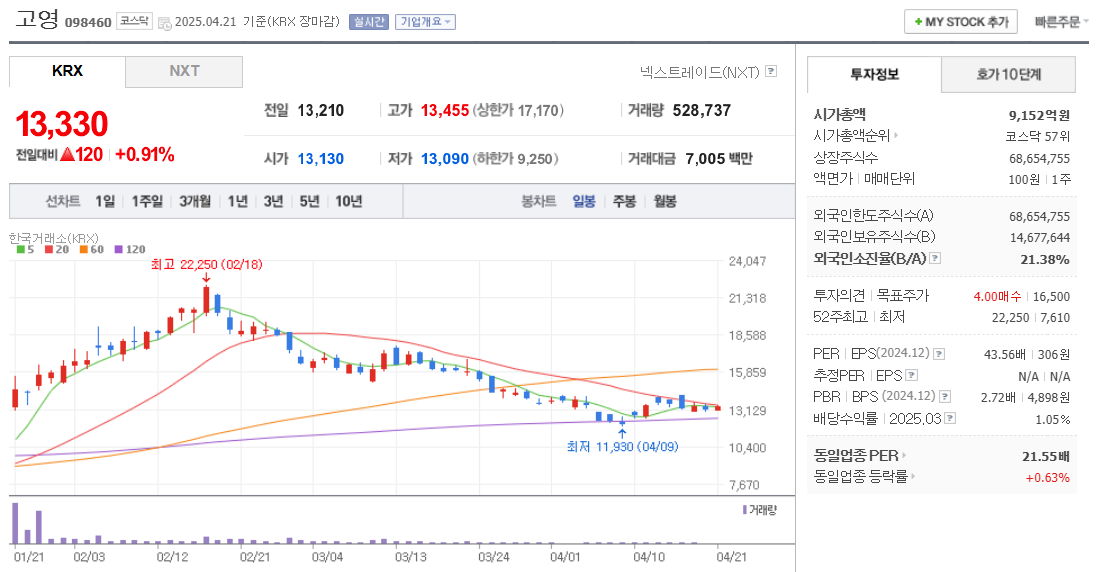Select the 월봉 candlestick chart

(x=665, y=202)
